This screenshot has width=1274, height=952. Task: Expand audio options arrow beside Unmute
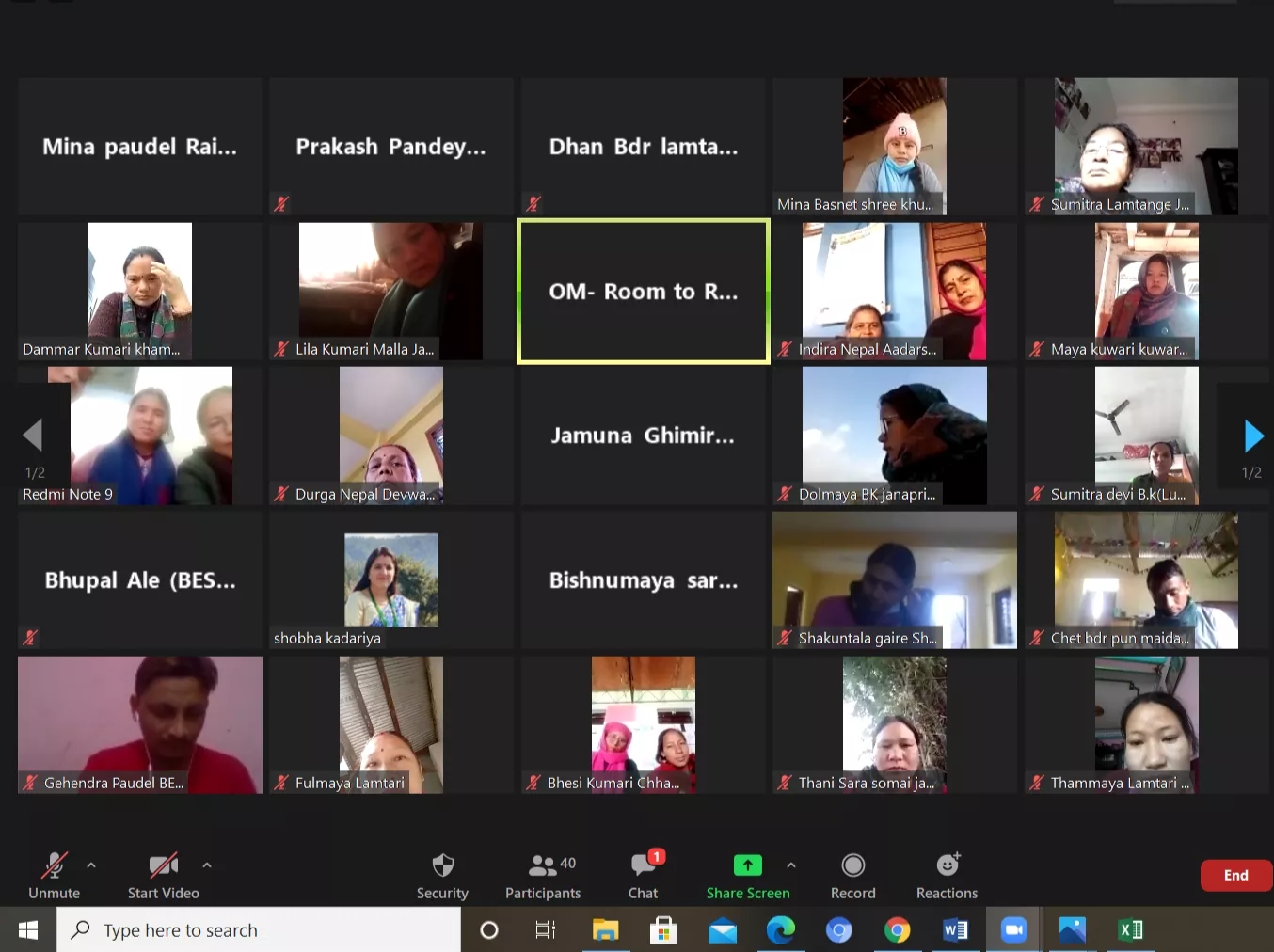pyautogui.click(x=91, y=865)
